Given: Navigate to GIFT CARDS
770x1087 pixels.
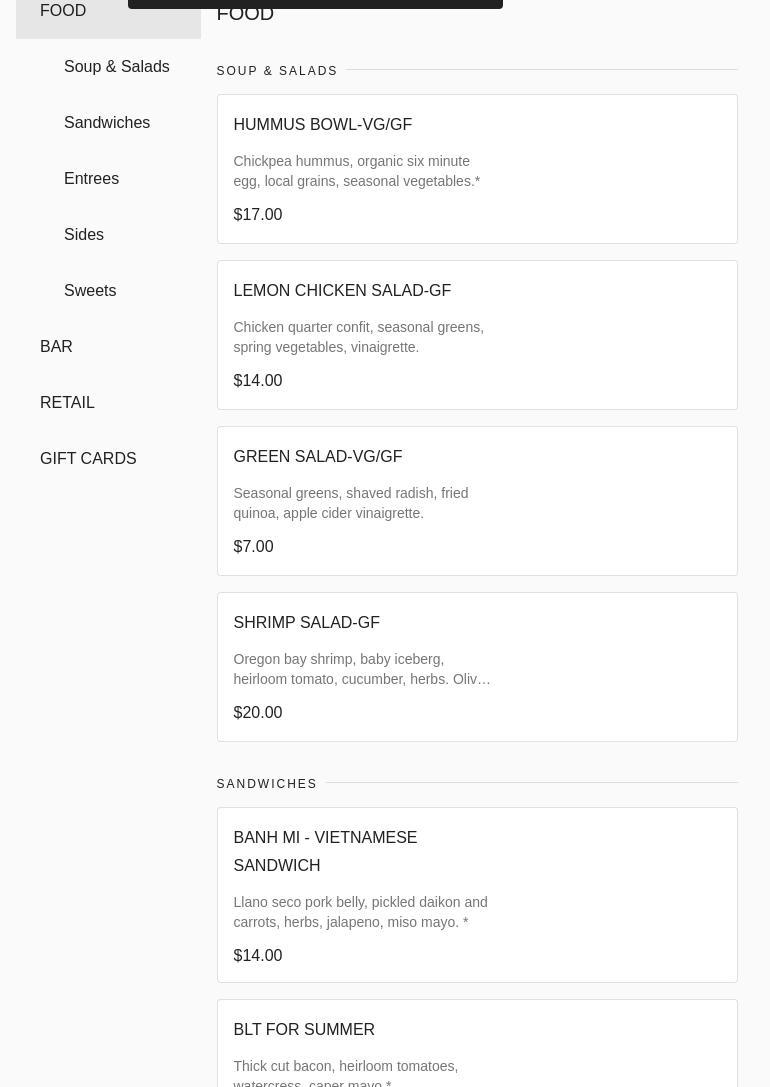Looking at the screenshot, I should pos(88,459).
